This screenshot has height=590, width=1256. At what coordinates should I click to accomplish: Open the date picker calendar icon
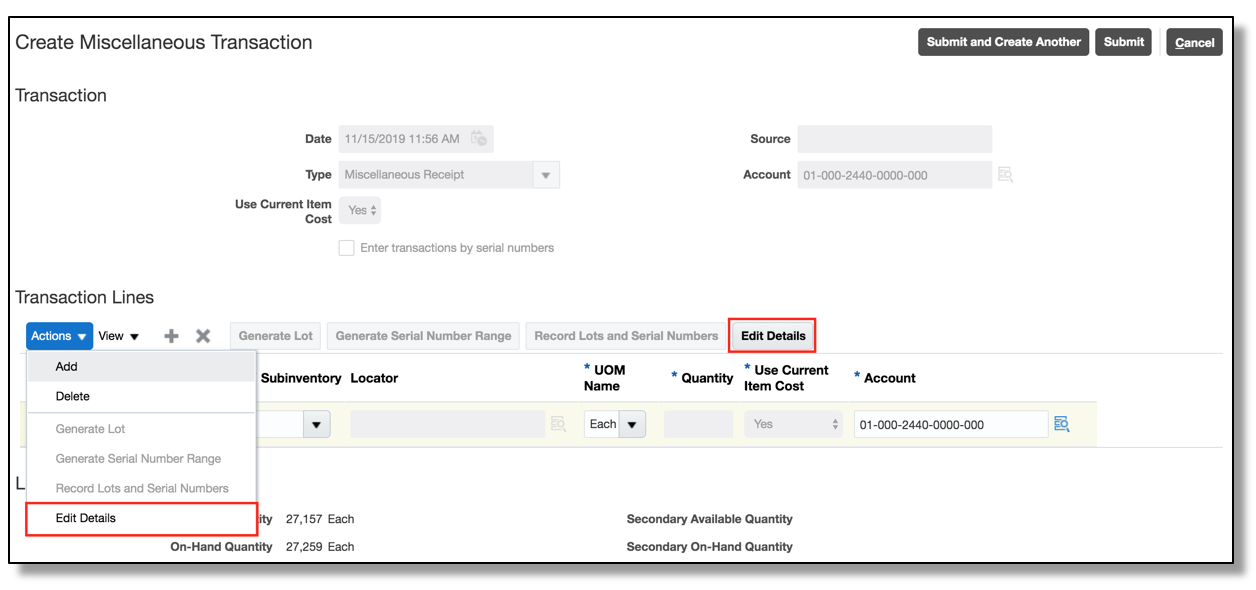[479, 139]
